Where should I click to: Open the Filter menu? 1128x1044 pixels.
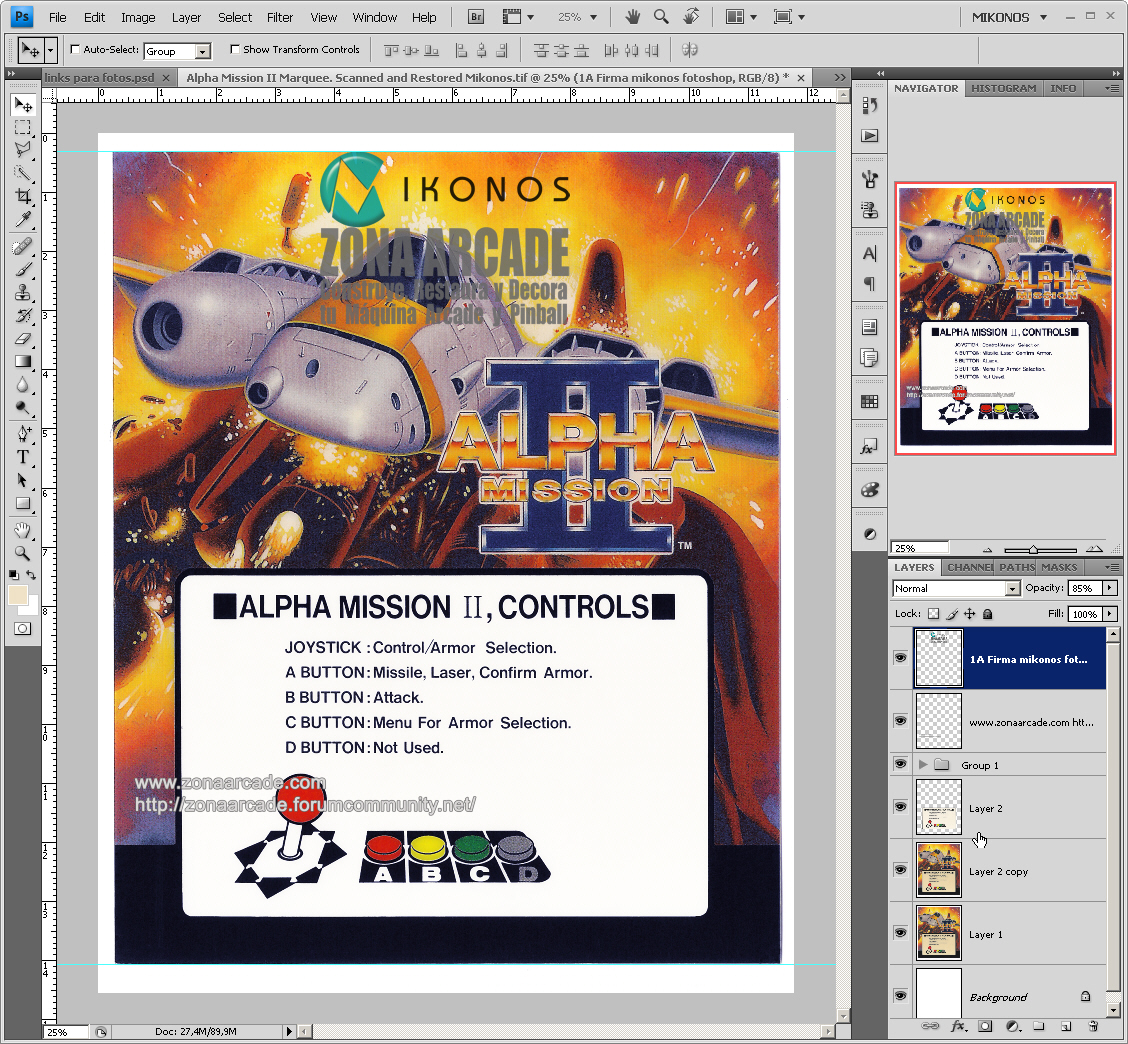(x=280, y=16)
